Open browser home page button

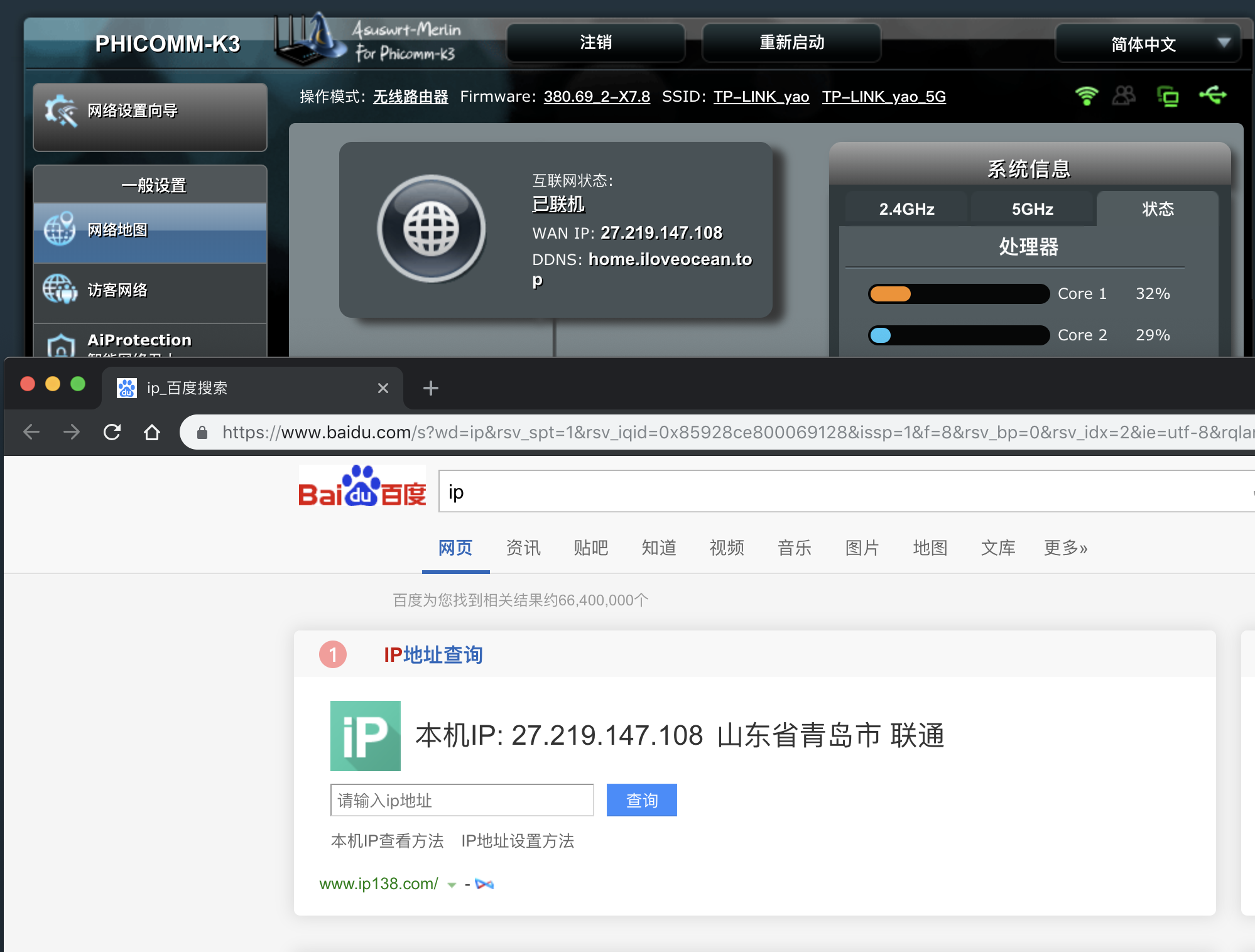point(152,432)
